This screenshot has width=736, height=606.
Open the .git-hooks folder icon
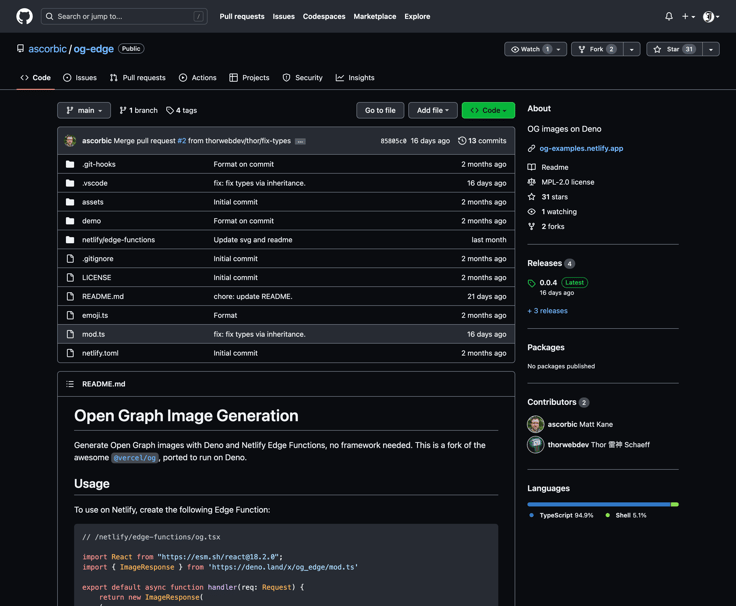coord(70,164)
